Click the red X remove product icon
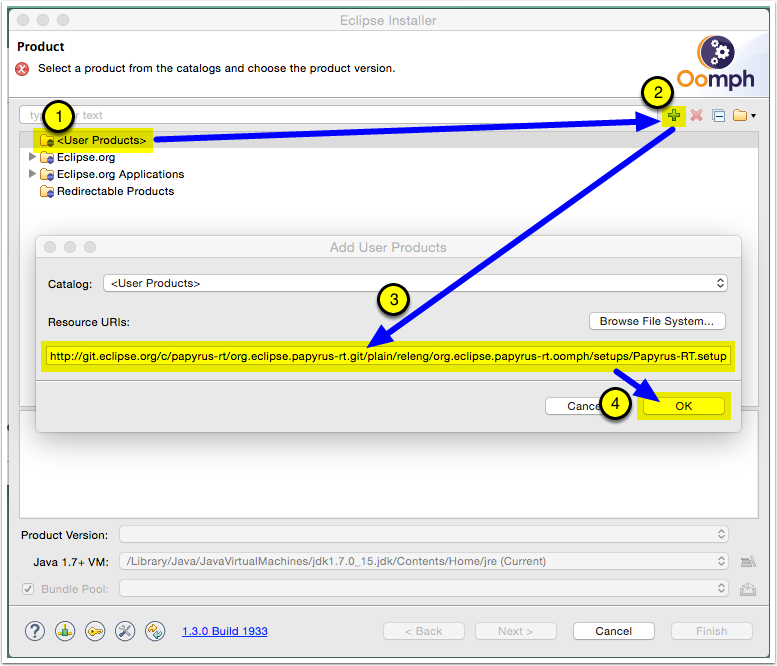Viewport: 777px width, 666px height. tap(696, 115)
